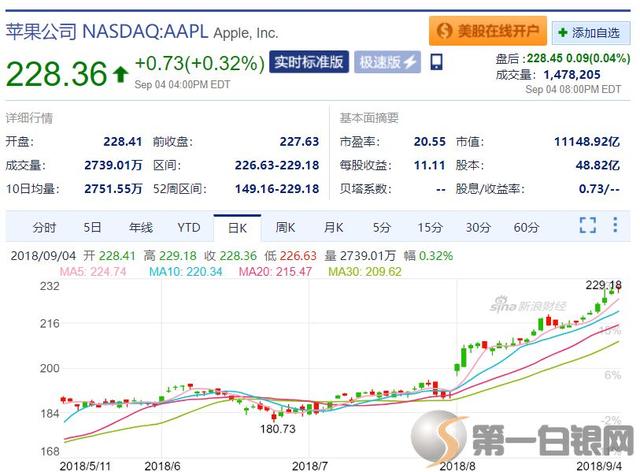Click the 2018/09/04 date in the chart header

pyautogui.click(x=43, y=256)
